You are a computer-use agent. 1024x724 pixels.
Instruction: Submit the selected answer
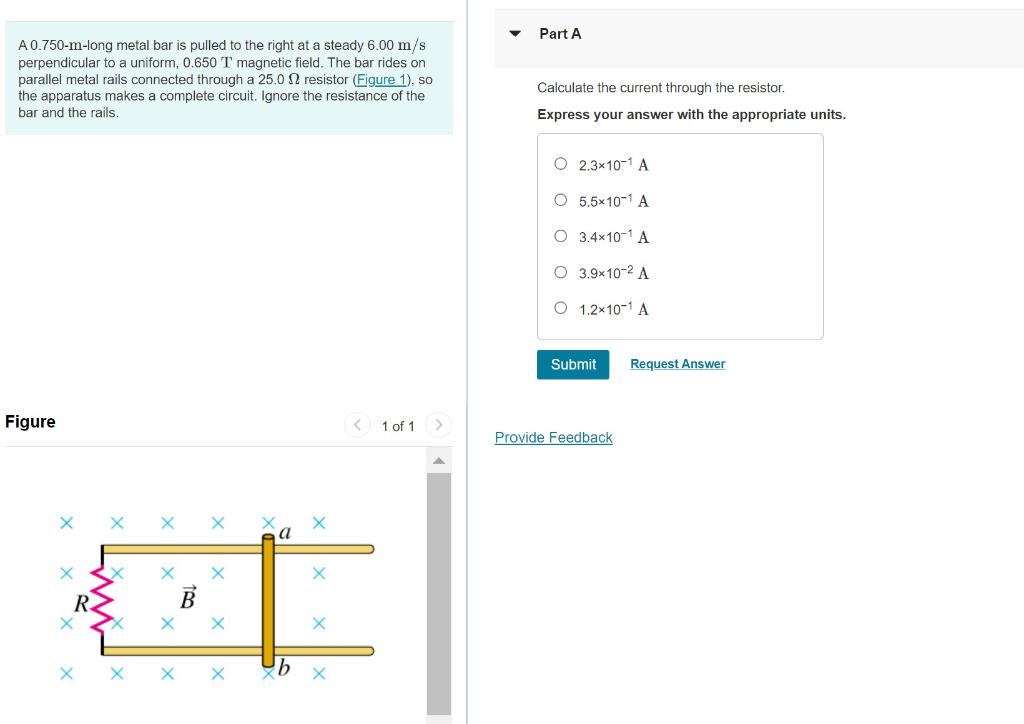pos(573,364)
